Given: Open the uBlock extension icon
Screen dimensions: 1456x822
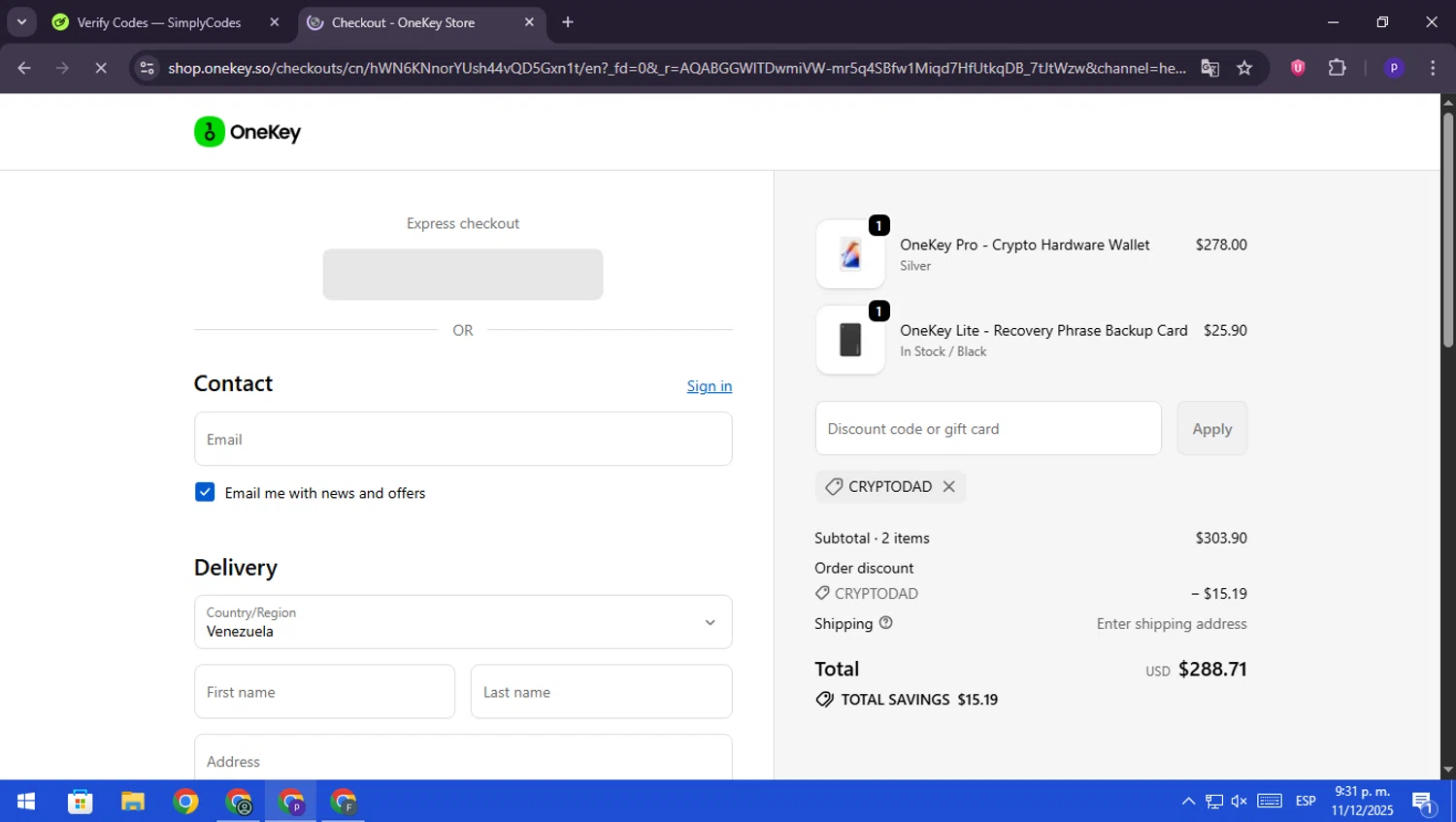Looking at the screenshot, I should 1298,68.
